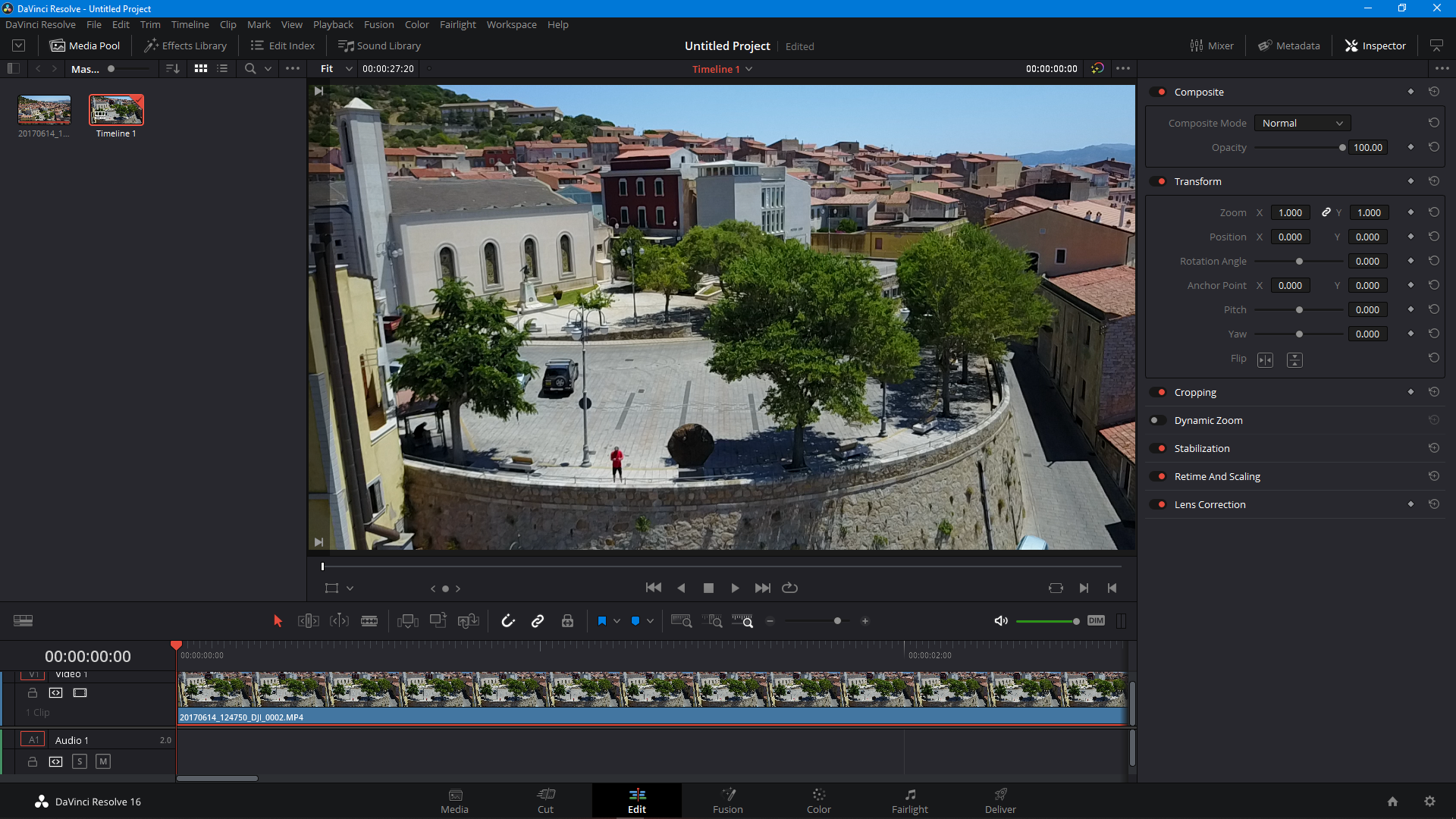
Task: Open the Mixer panel
Action: [x=1212, y=45]
